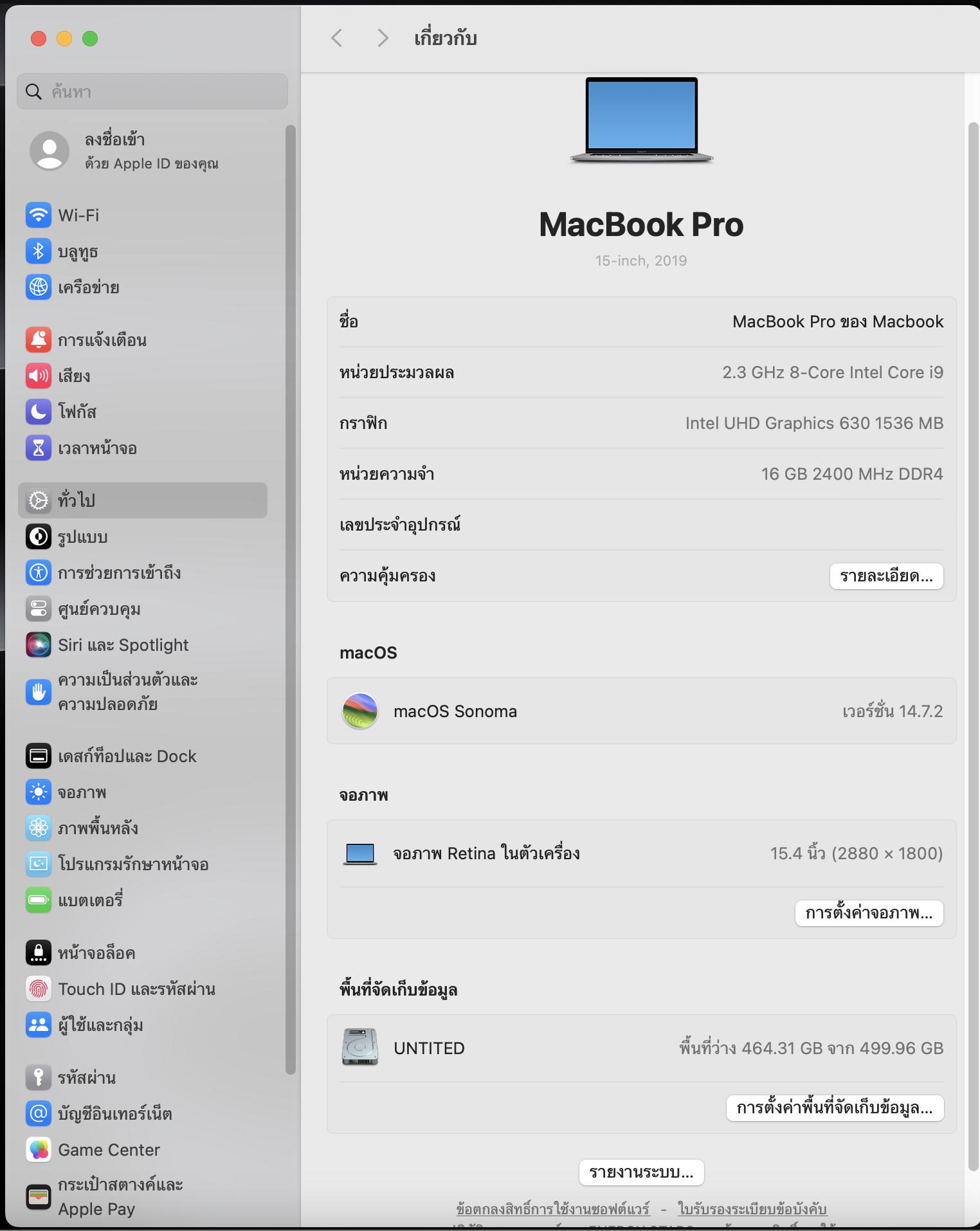This screenshot has height=1231, width=980.
Task: Click memory value 16 GB 2400 MHz DDR4
Action: [x=852, y=474]
